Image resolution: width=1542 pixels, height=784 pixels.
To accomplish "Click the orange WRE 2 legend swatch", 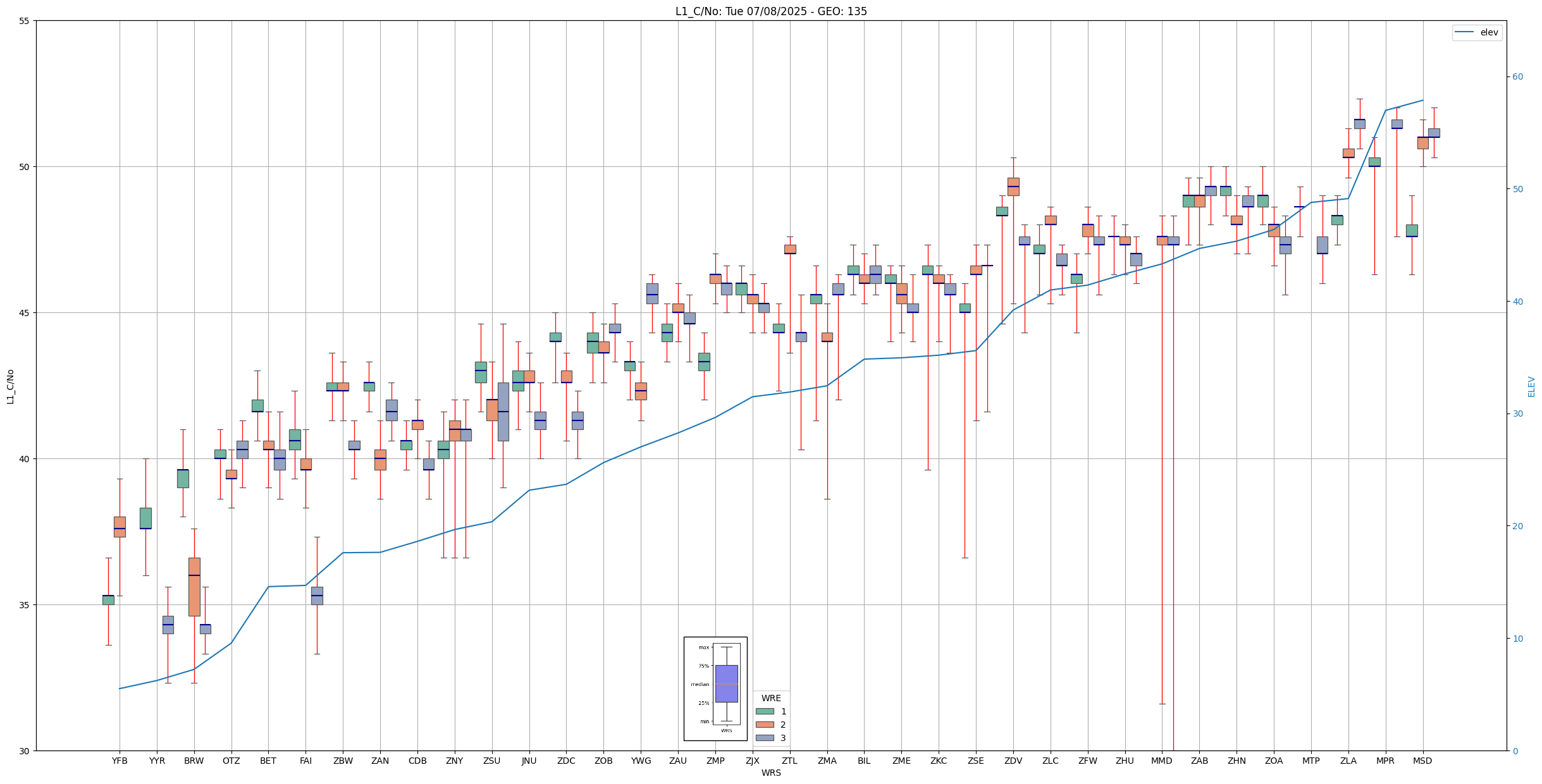I will [765, 725].
